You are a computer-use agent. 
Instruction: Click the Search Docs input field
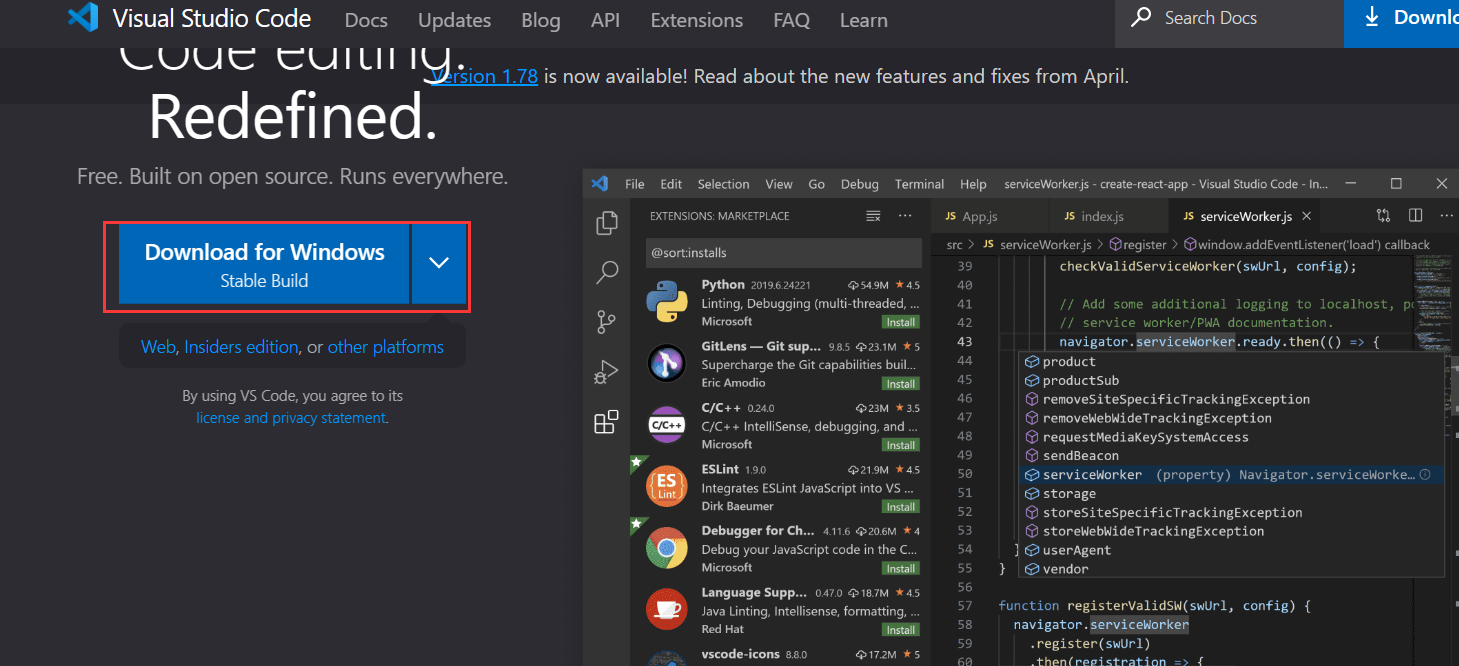click(1228, 18)
